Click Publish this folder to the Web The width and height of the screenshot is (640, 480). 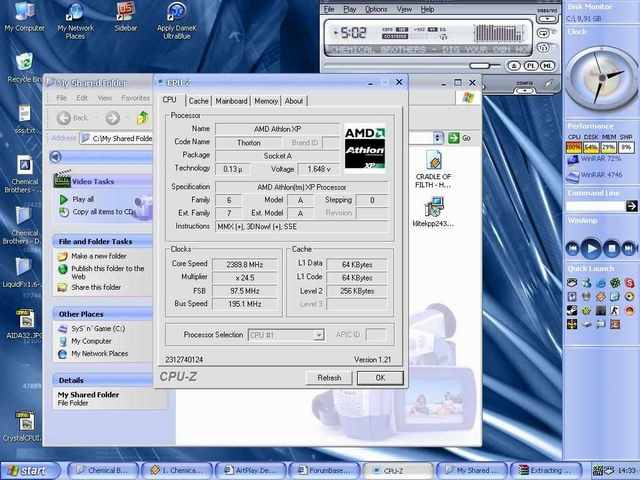click(102, 272)
